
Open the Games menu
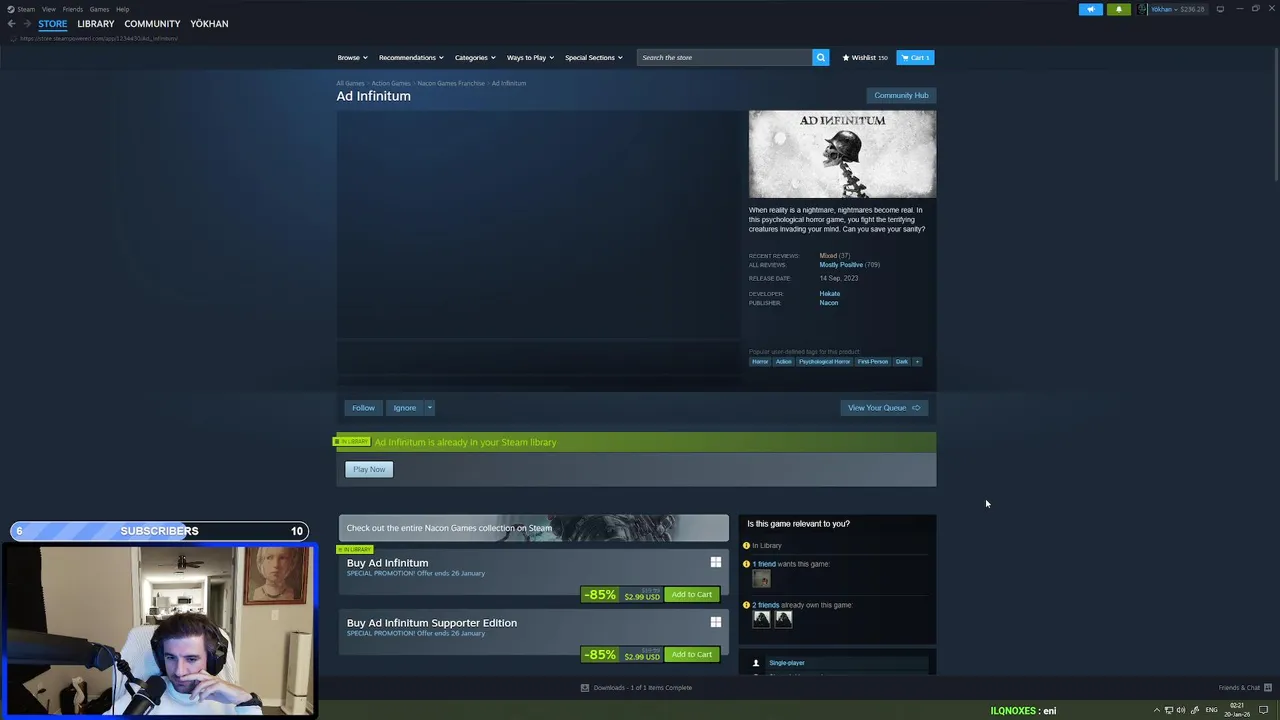coord(99,9)
